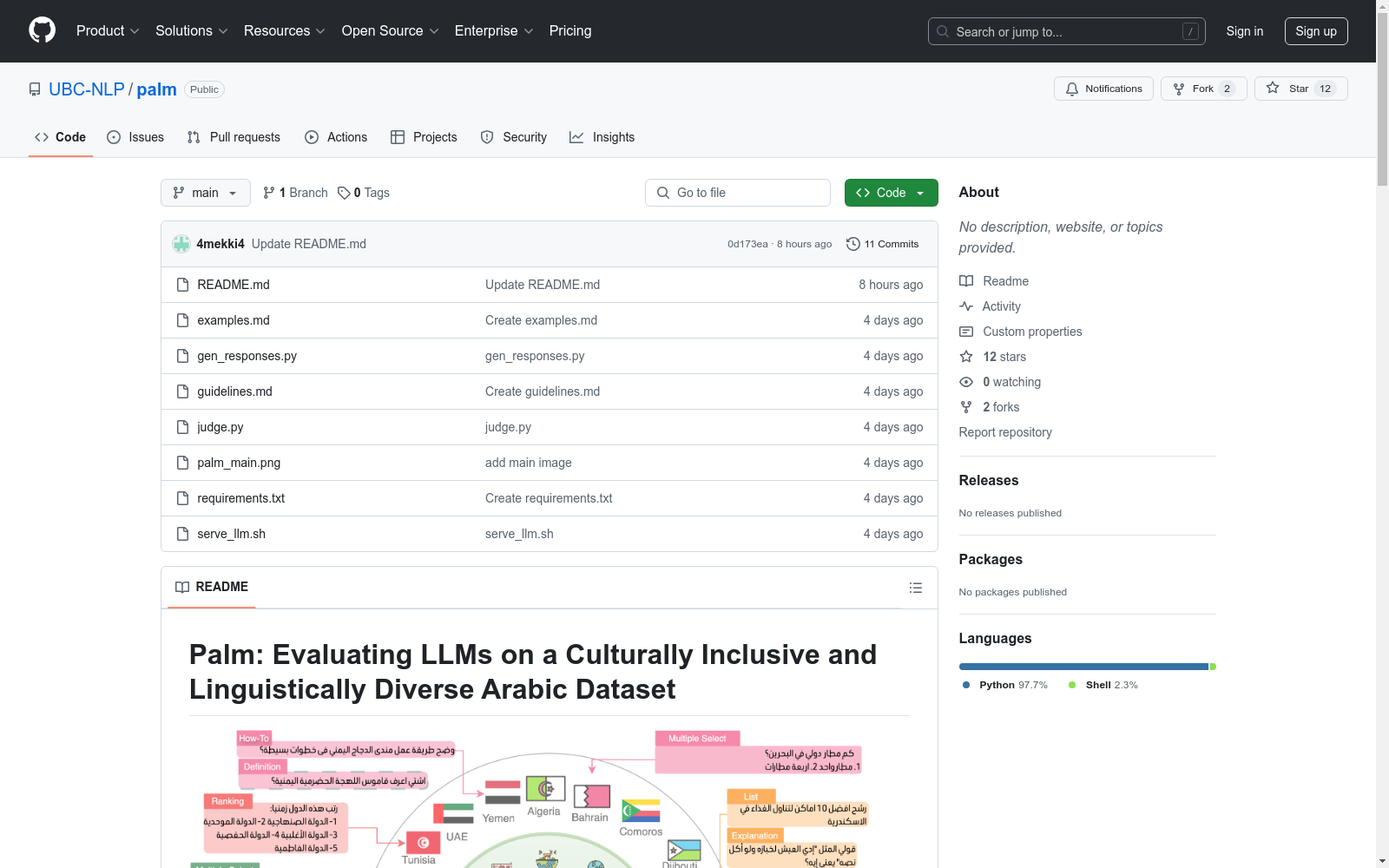This screenshot has width=1389, height=868.
Task: Click the file icon for guidelines.md
Action: tap(182, 391)
